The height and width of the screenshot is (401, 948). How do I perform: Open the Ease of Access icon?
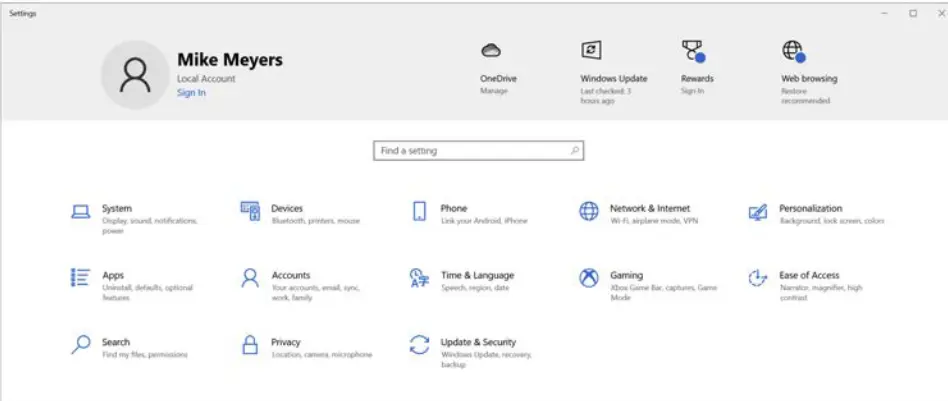(x=758, y=278)
